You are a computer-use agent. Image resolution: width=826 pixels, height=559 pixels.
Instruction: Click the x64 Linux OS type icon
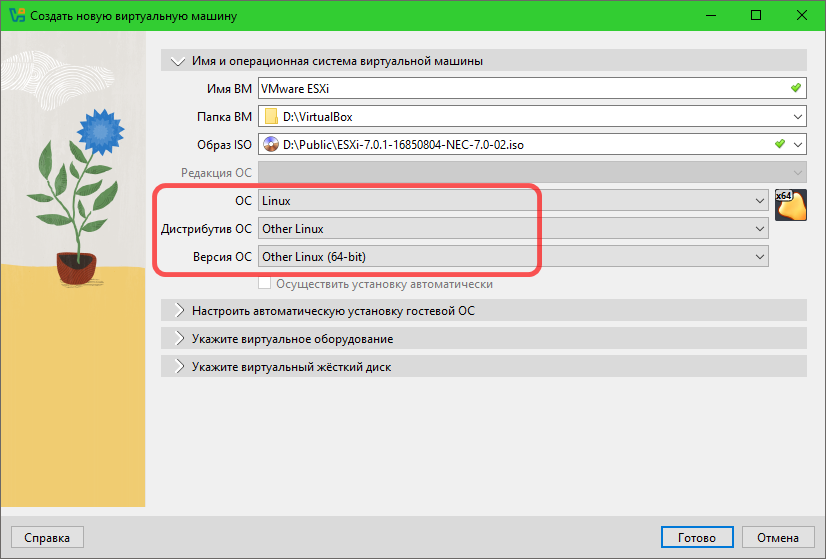790,204
